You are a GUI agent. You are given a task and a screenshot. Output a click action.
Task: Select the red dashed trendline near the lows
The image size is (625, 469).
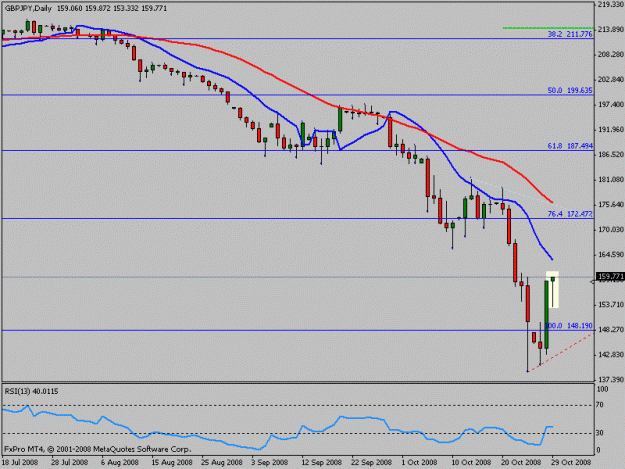(560, 353)
